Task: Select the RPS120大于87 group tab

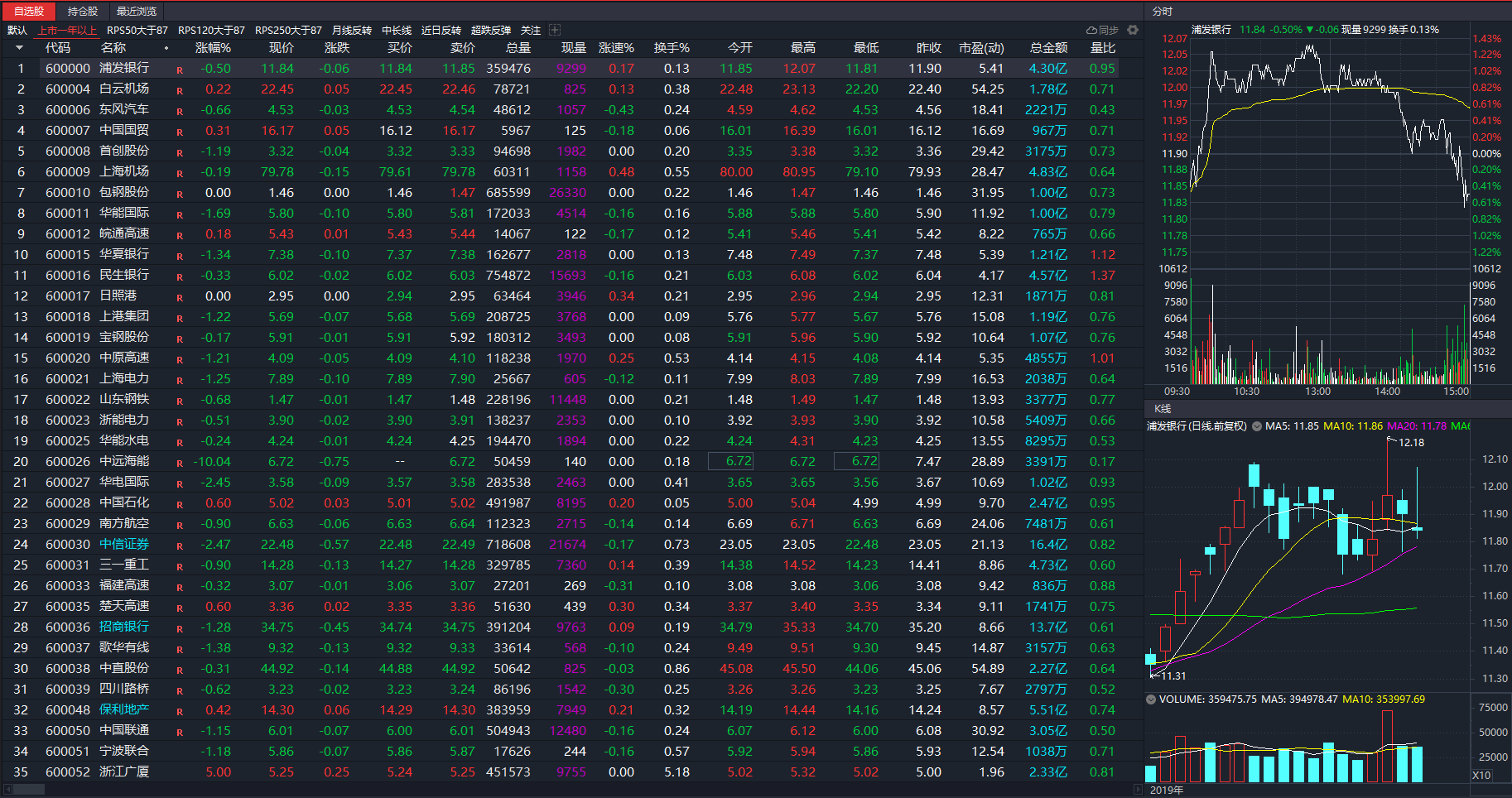Action: 212,30
